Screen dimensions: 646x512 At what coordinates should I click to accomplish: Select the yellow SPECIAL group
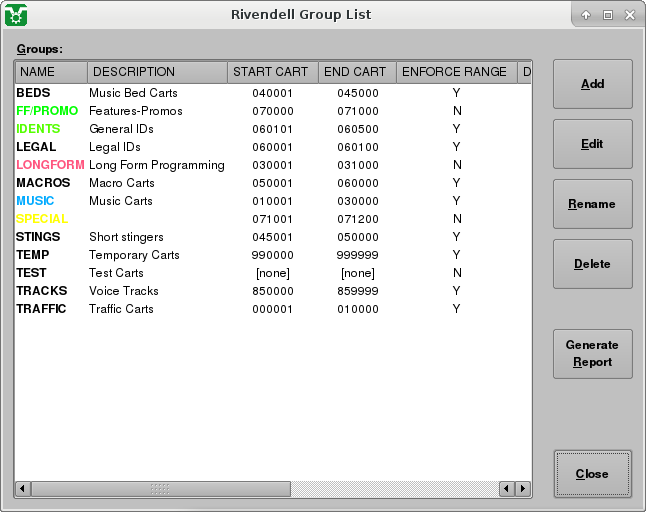point(42,219)
